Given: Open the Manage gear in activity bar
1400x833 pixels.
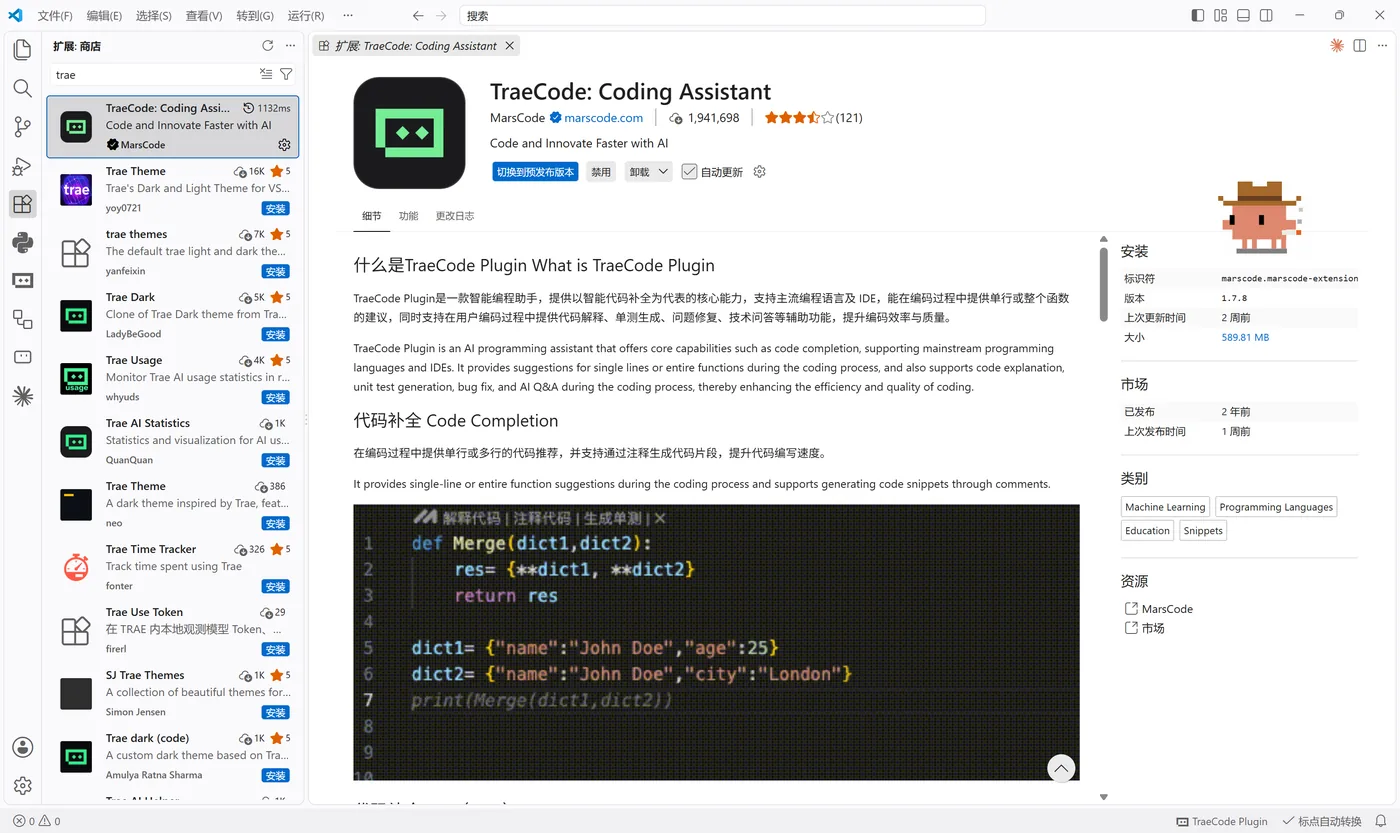Looking at the screenshot, I should (x=22, y=786).
